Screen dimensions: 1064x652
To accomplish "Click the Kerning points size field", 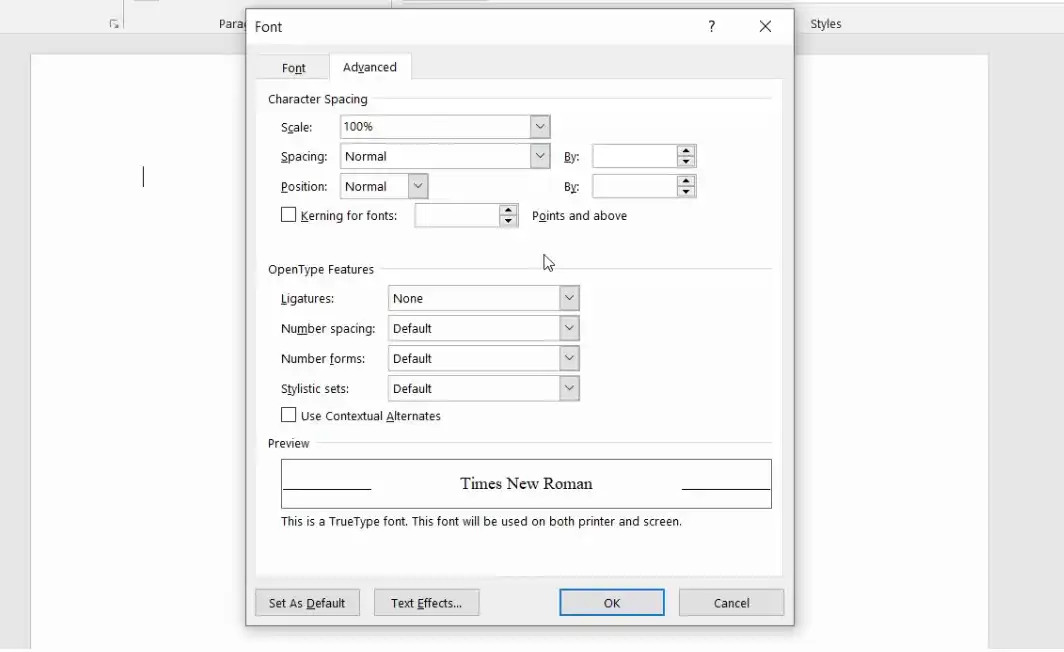I will 457,216.
